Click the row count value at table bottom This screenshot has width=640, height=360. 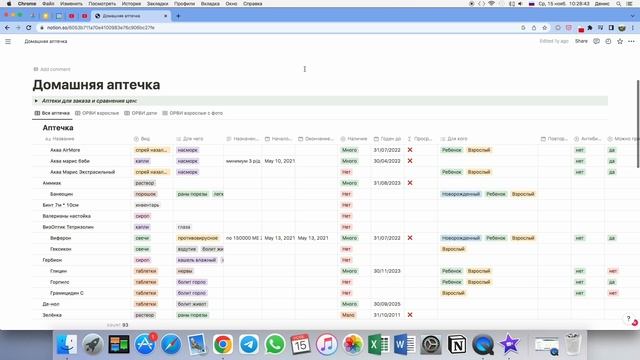pos(125,325)
